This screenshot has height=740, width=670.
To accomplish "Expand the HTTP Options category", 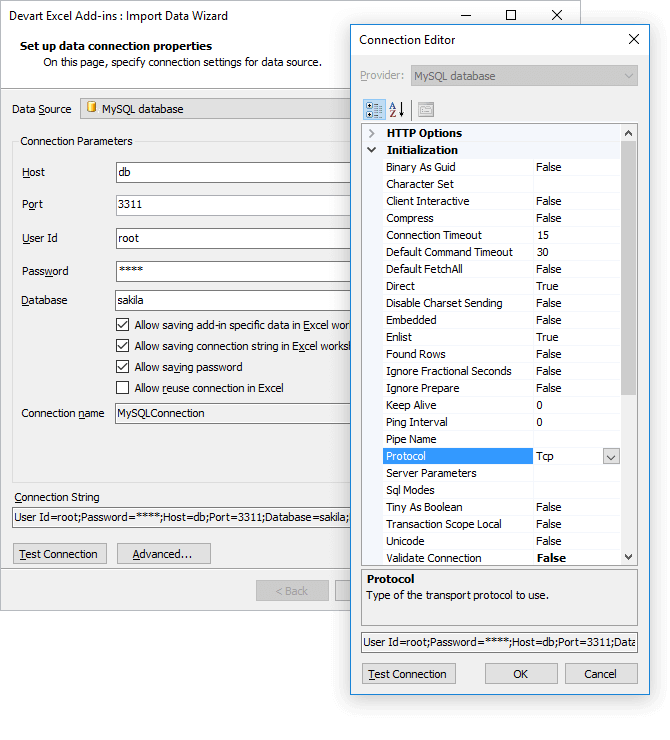I will tap(372, 133).
